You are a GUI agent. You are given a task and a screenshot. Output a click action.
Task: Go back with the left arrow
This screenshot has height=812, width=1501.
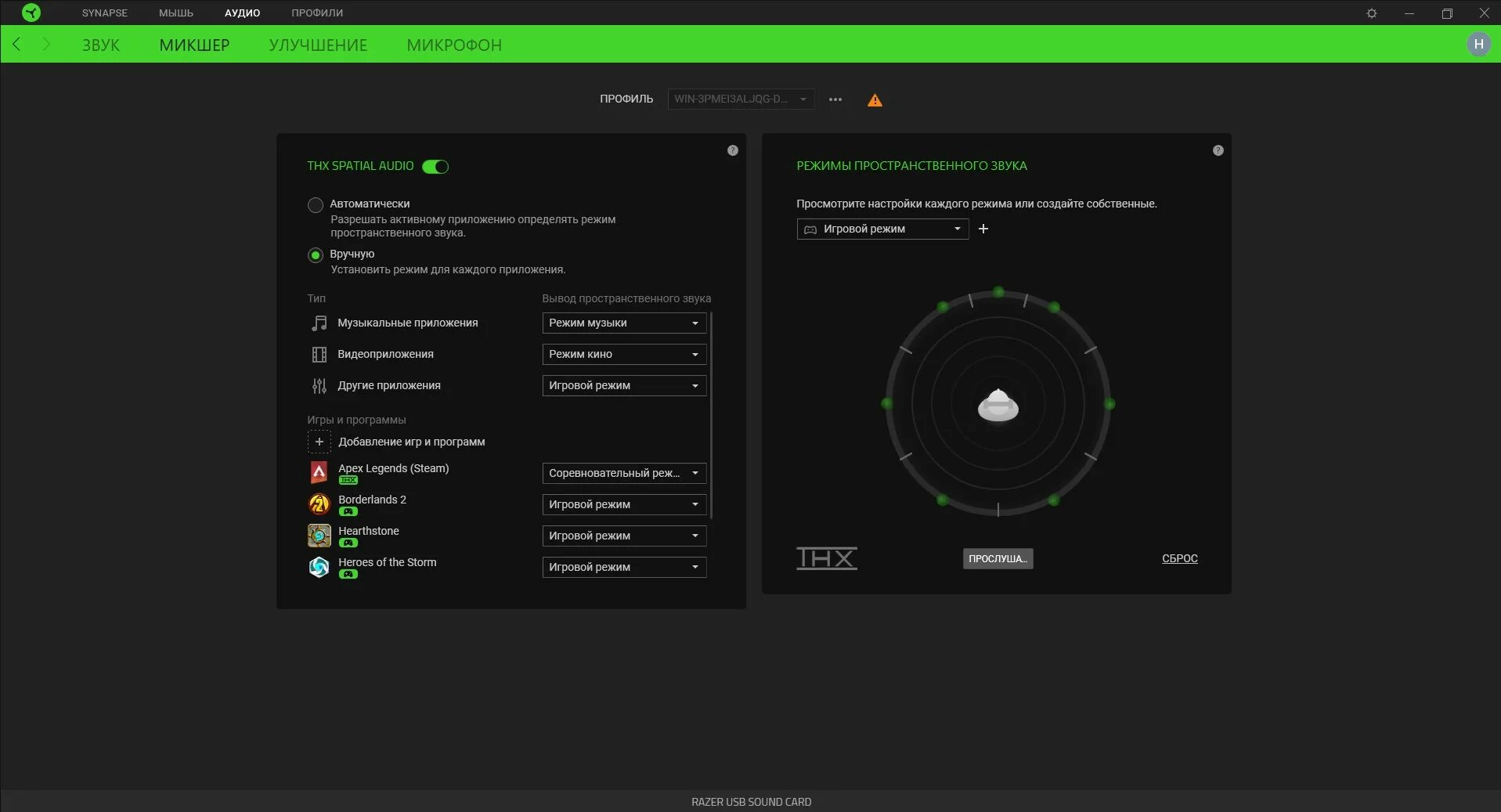click(x=17, y=44)
